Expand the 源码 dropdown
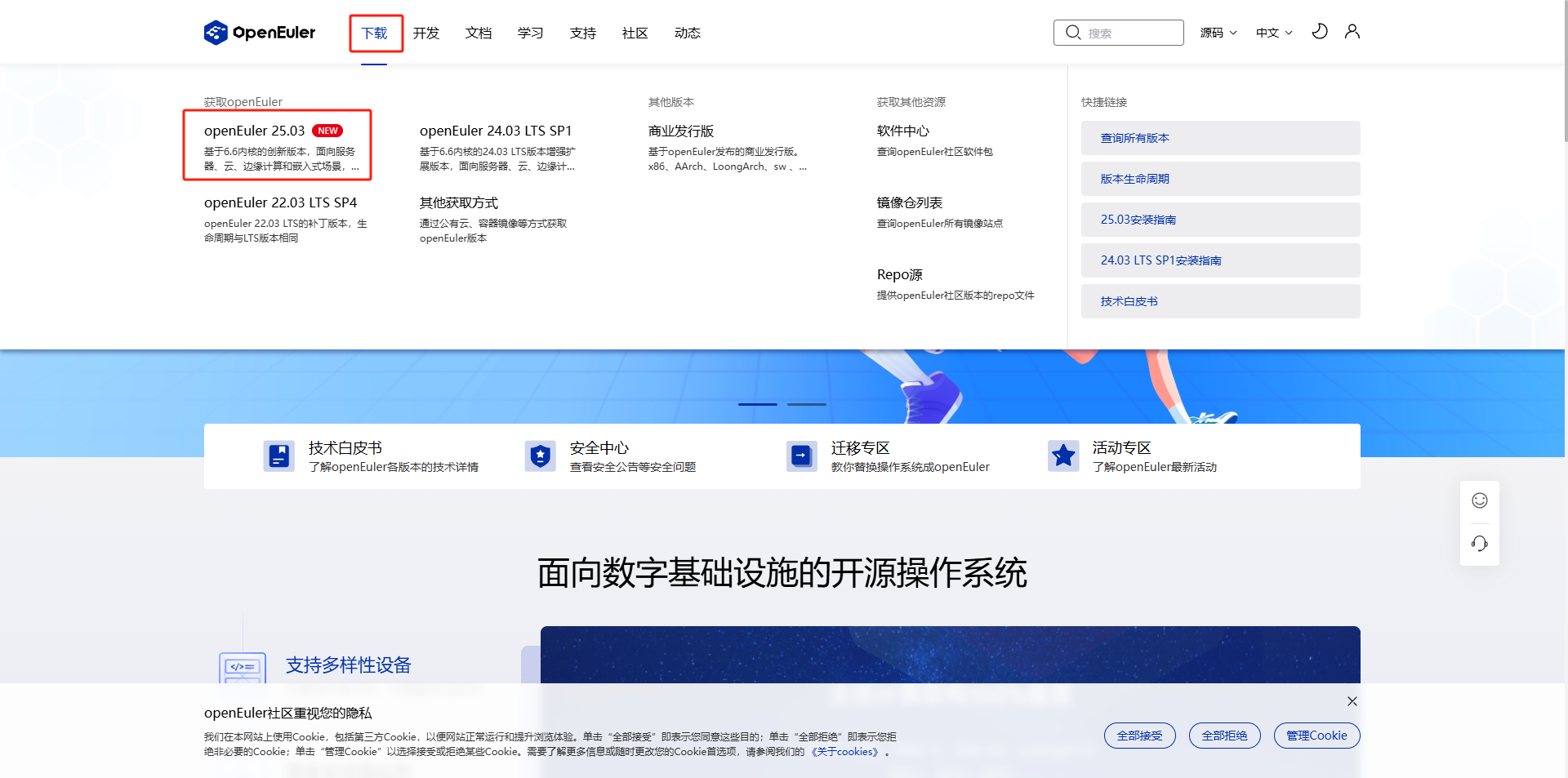The image size is (1568, 778). tap(1218, 33)
